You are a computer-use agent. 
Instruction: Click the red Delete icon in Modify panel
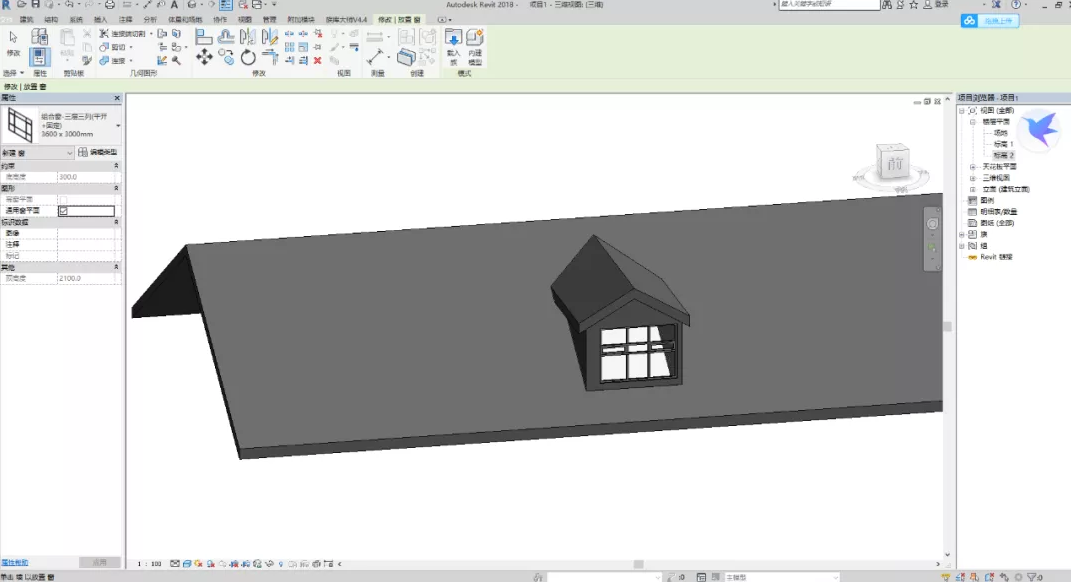[x=318, y=60]
